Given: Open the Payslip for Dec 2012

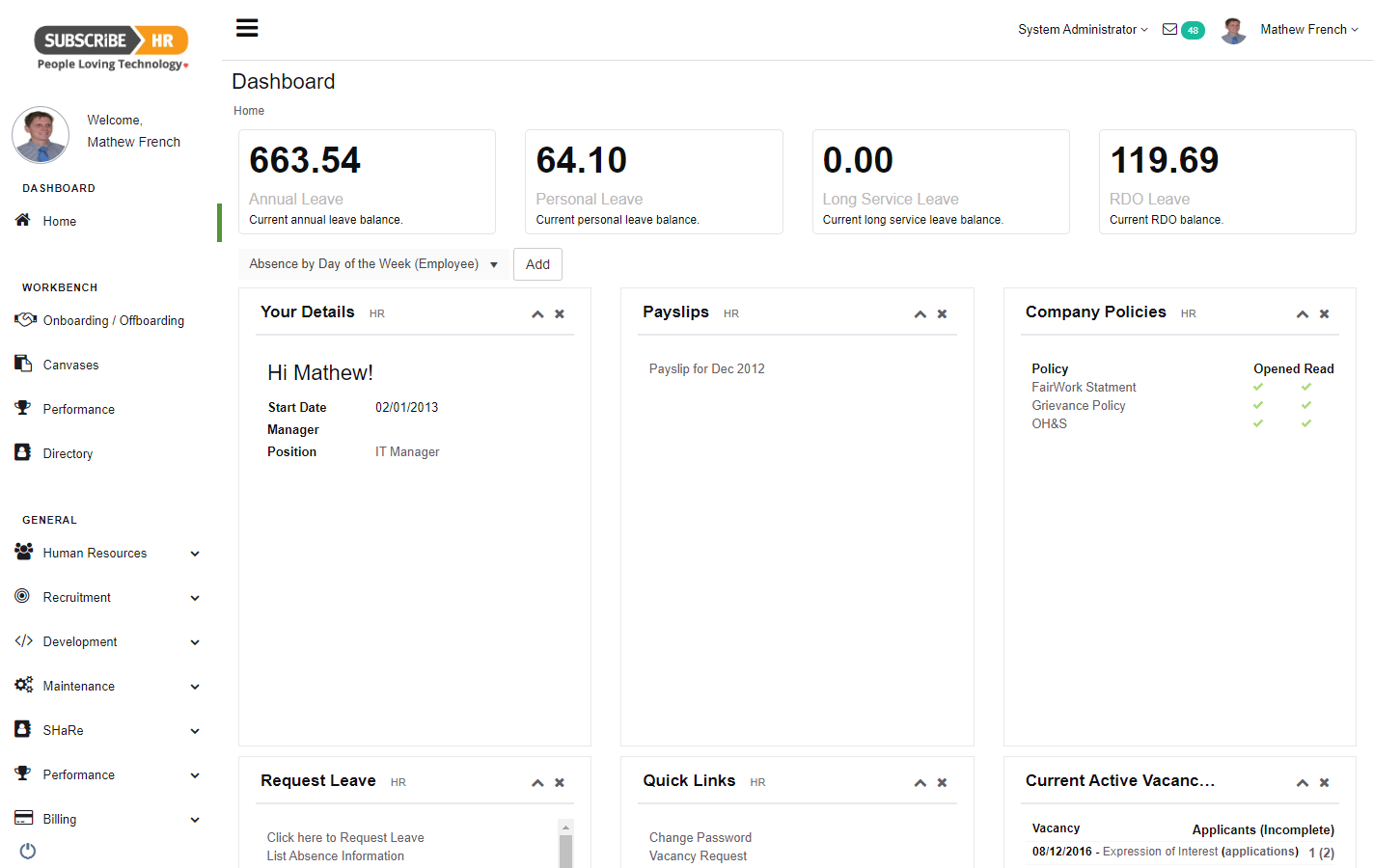Looking at the screenshot, I should (707, 368).
